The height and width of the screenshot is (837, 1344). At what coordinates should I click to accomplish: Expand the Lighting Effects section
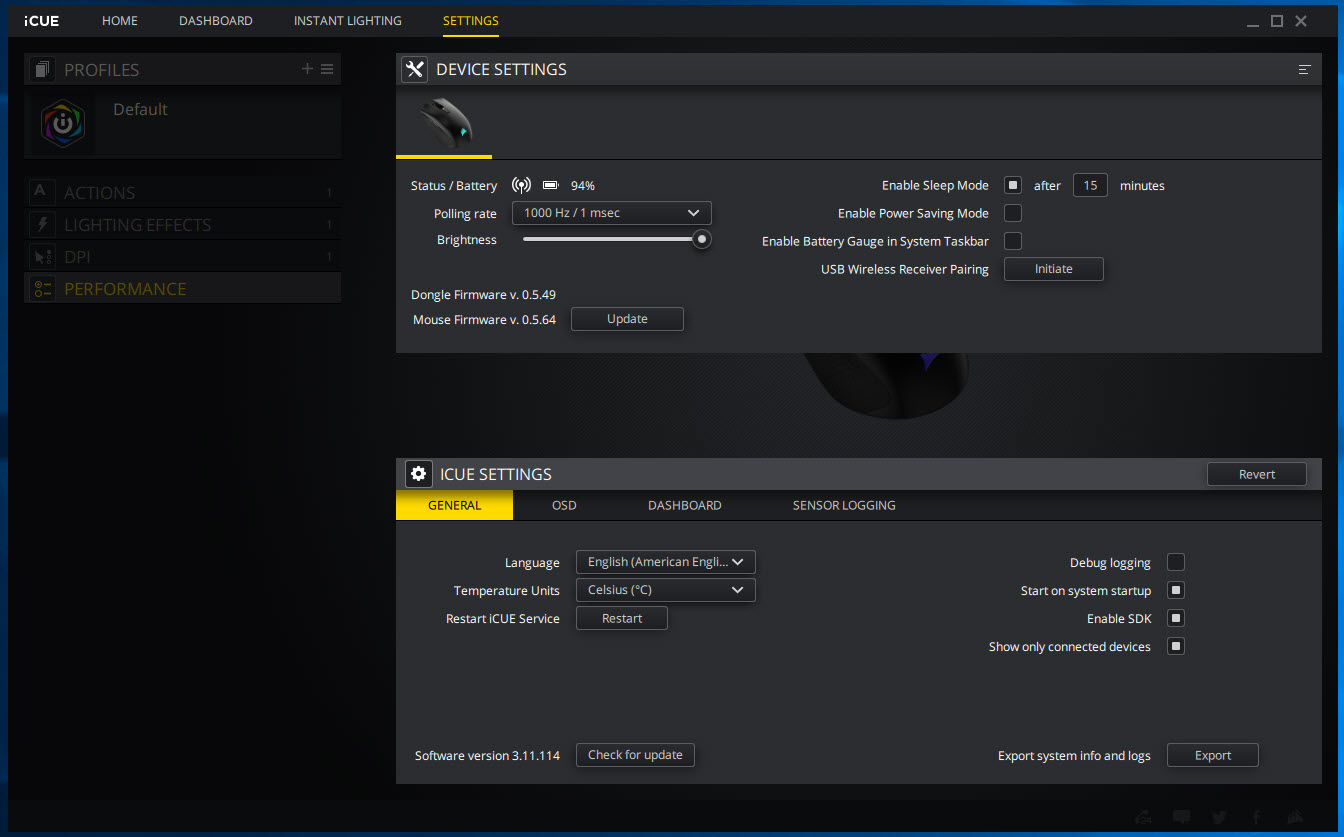pyautogui.click(x=182, y=224)
